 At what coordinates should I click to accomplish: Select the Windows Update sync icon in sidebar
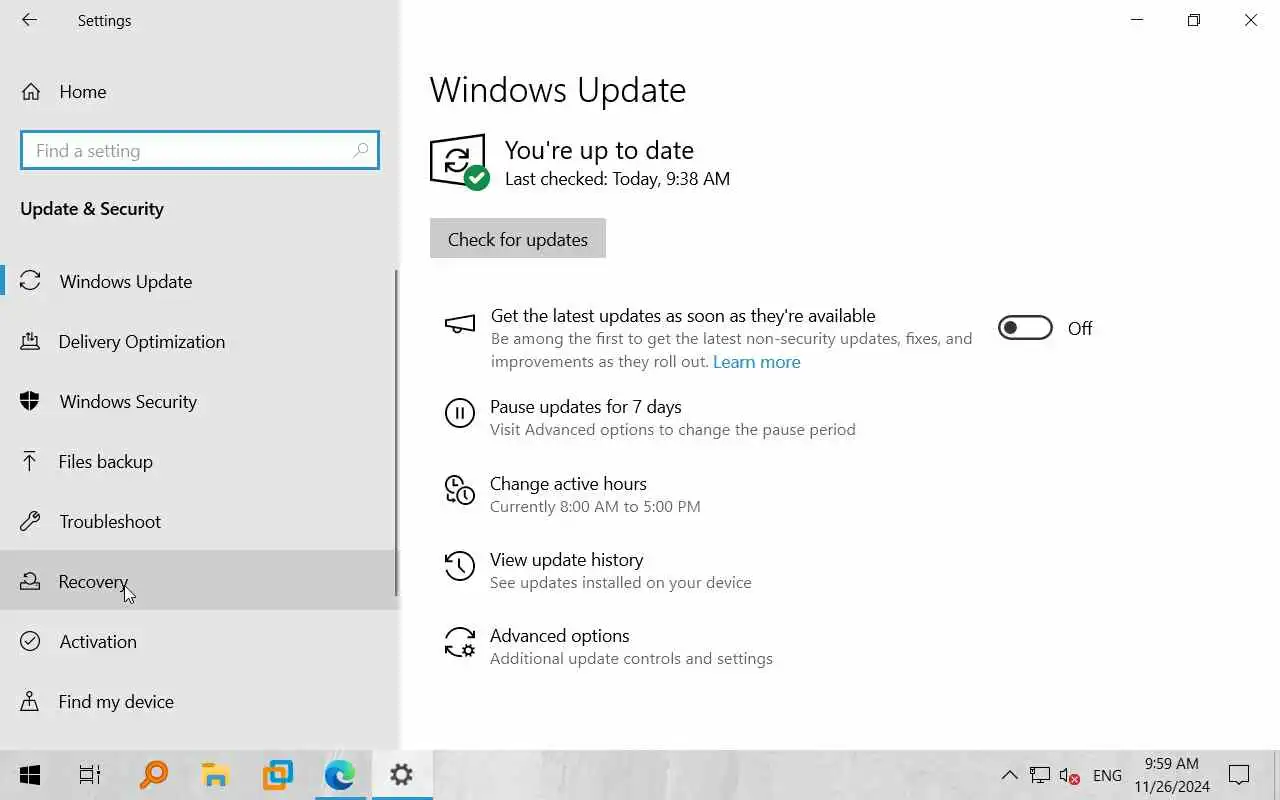(30, 281)
